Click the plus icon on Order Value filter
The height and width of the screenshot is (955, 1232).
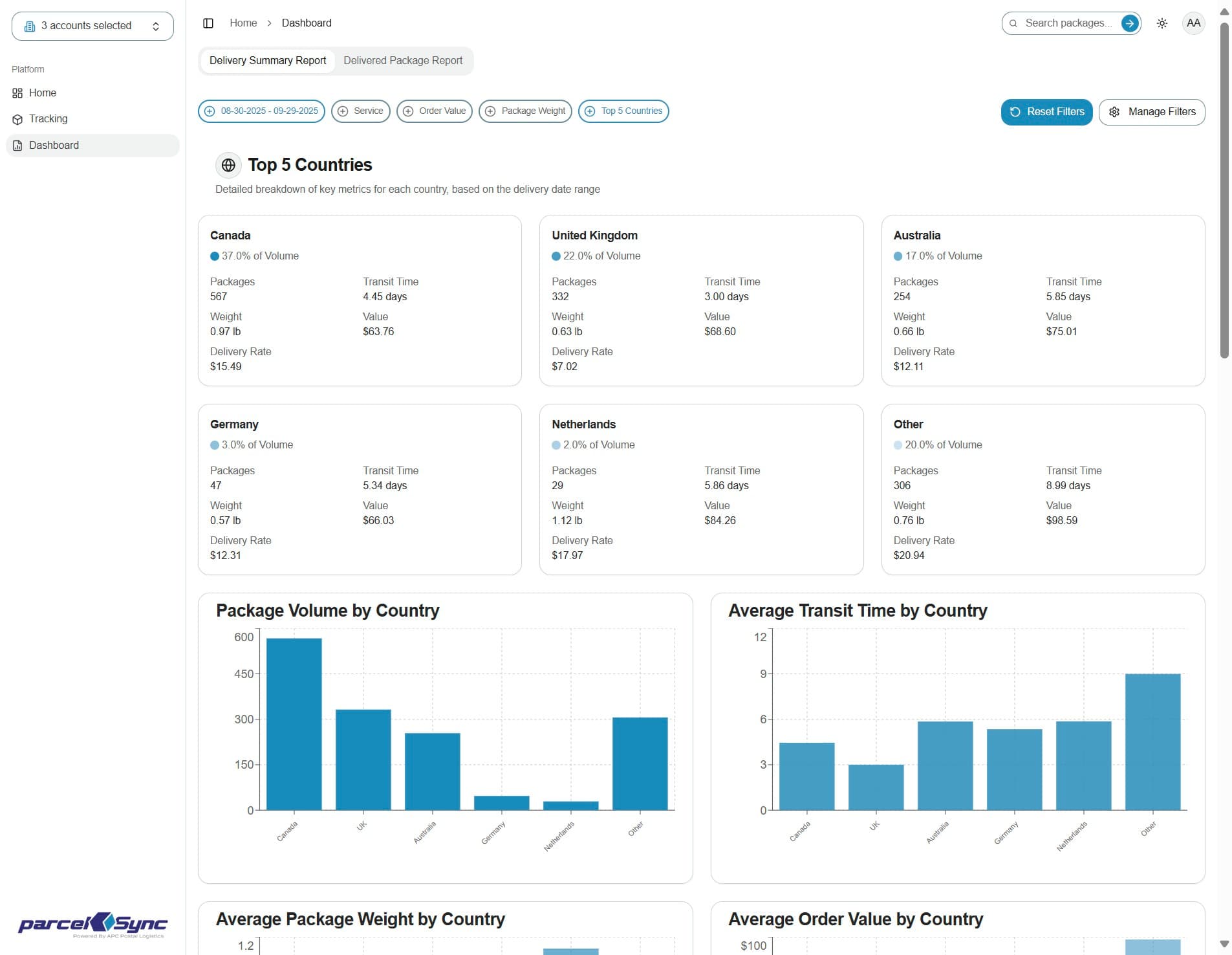(408, 111)
